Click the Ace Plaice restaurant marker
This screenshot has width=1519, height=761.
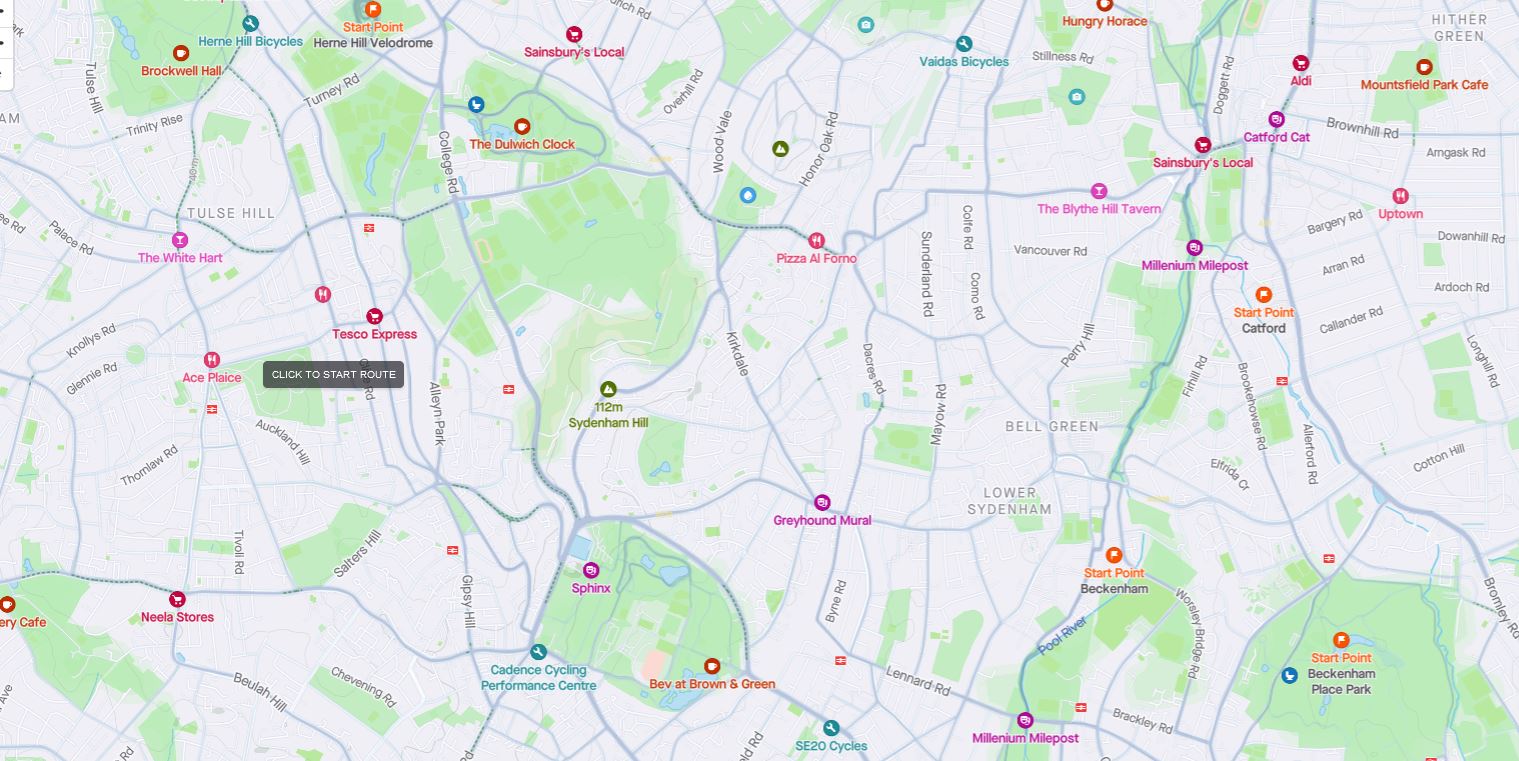212,360
